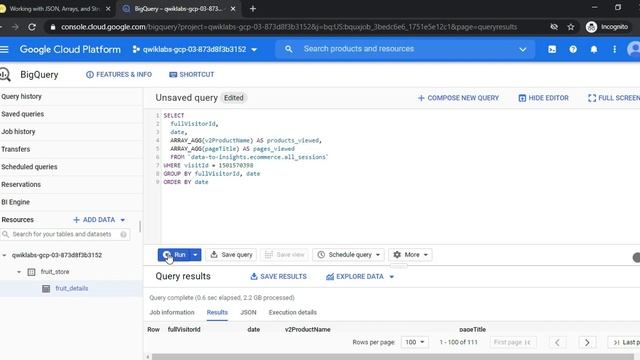Click the site lock icon in address bar

pos(53,27)
